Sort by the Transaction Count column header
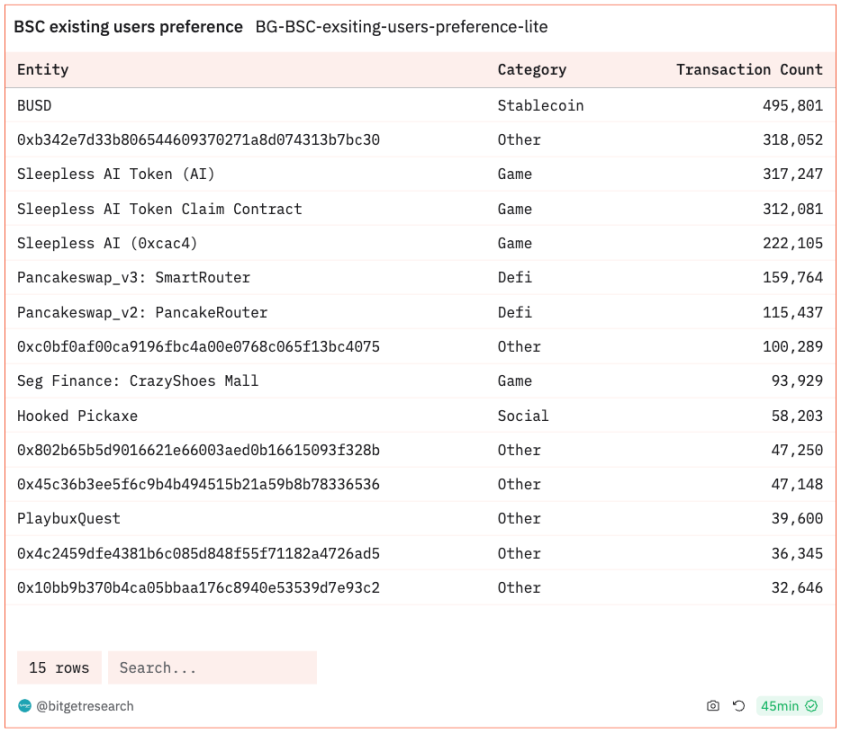 pyautogui.click(x=749, y=70)
